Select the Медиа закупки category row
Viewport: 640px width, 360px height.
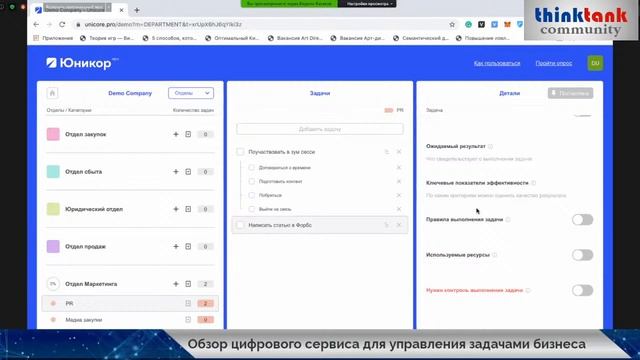pyautogui.click(x=130, y=320)
